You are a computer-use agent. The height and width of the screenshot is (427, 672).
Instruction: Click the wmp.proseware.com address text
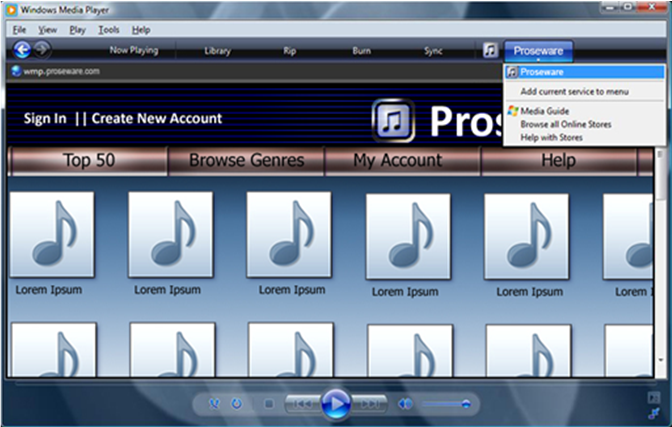62,71
